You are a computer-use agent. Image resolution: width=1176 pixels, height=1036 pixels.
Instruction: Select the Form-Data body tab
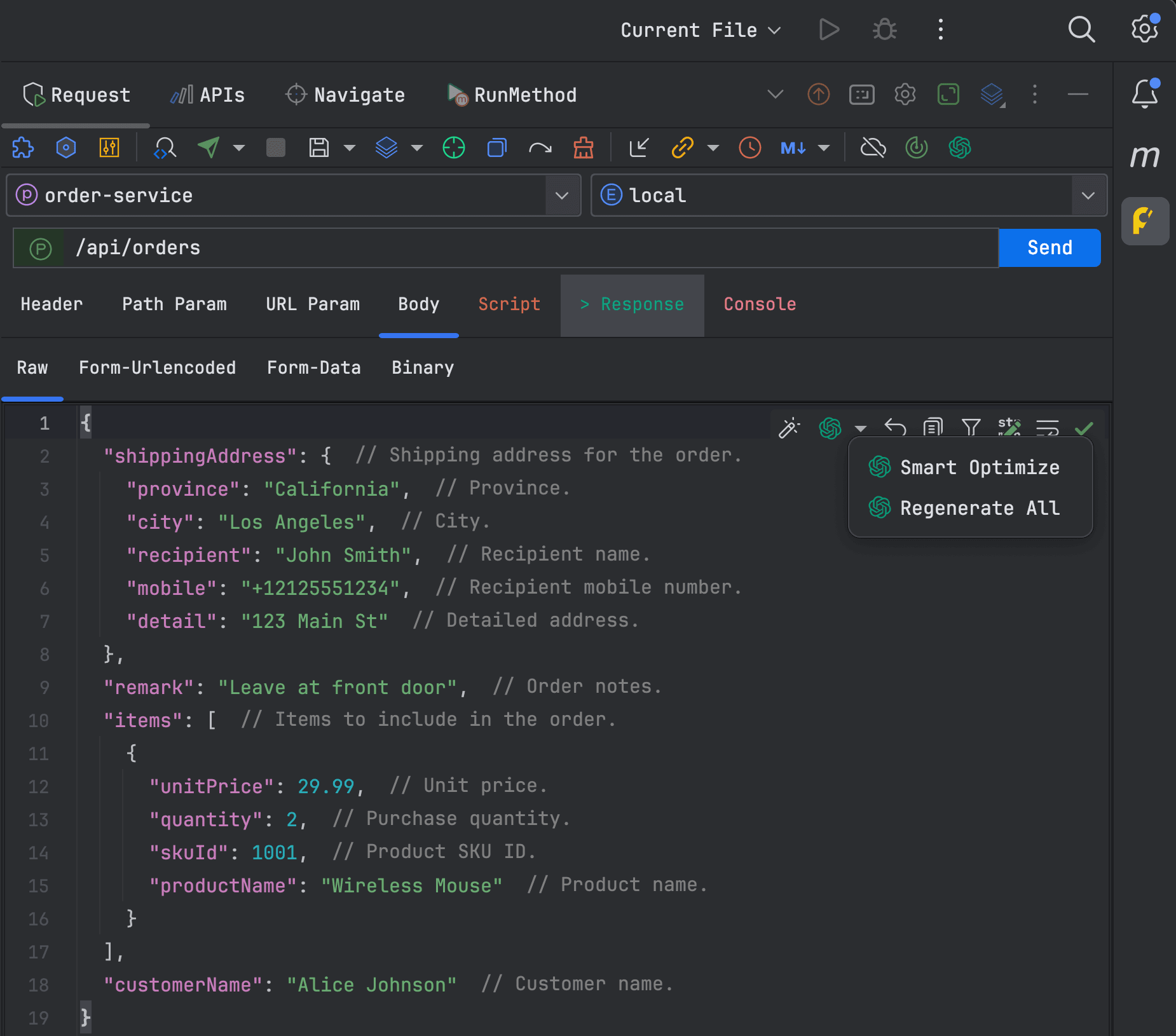click(x=313, y=367)
